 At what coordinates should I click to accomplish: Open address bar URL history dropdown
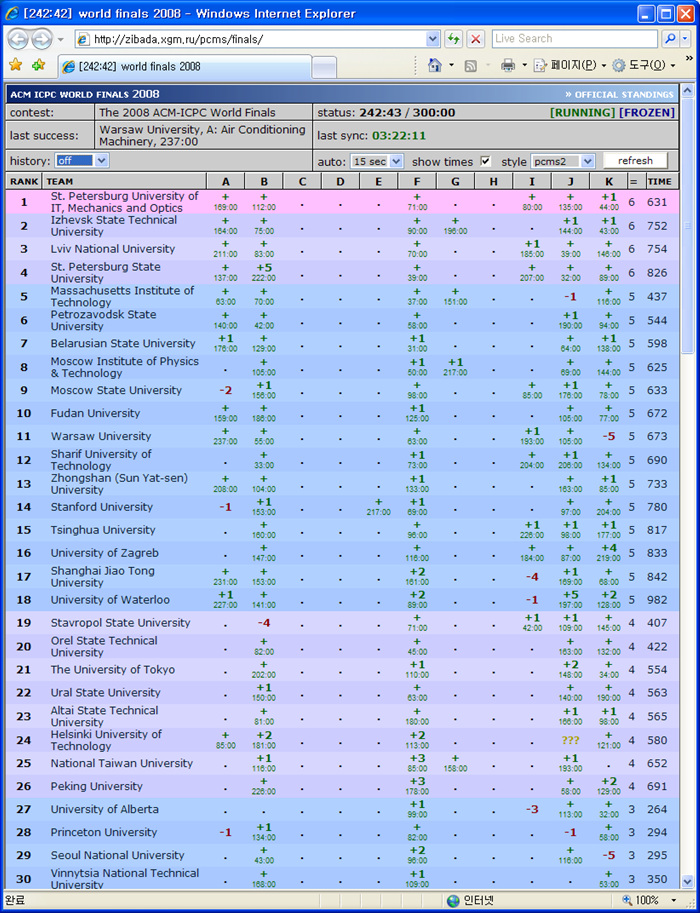point(433,39)
